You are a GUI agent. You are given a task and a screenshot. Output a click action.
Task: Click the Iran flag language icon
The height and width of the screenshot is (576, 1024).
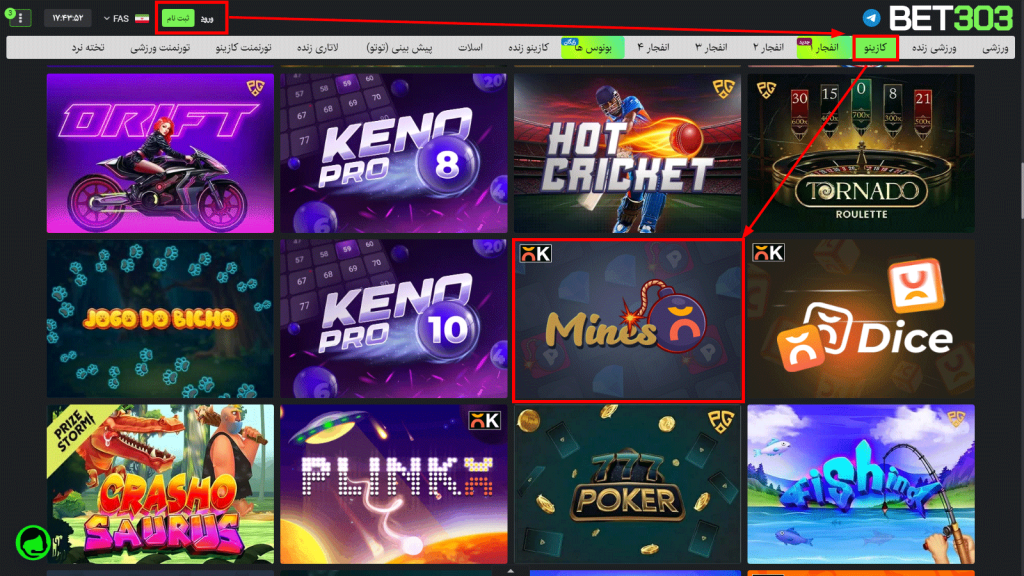pyautogui.click(x=142, y=18)
